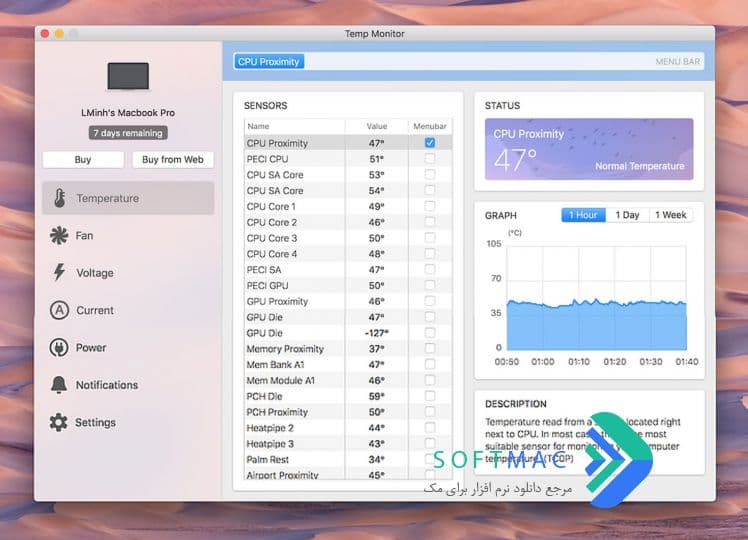Click the fan blade icon

click(59, 235)
